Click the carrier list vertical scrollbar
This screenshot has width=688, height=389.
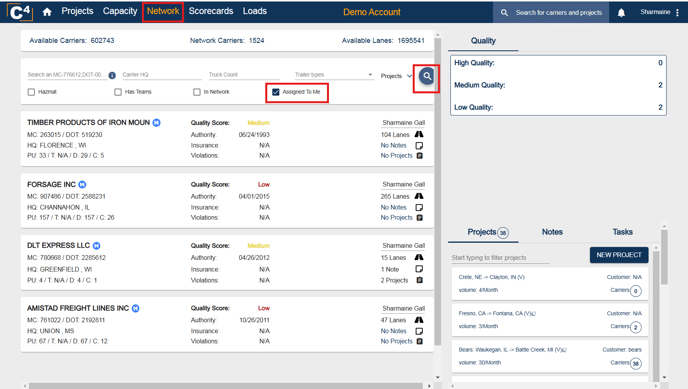pyautogui.click(x=437, y=191)
